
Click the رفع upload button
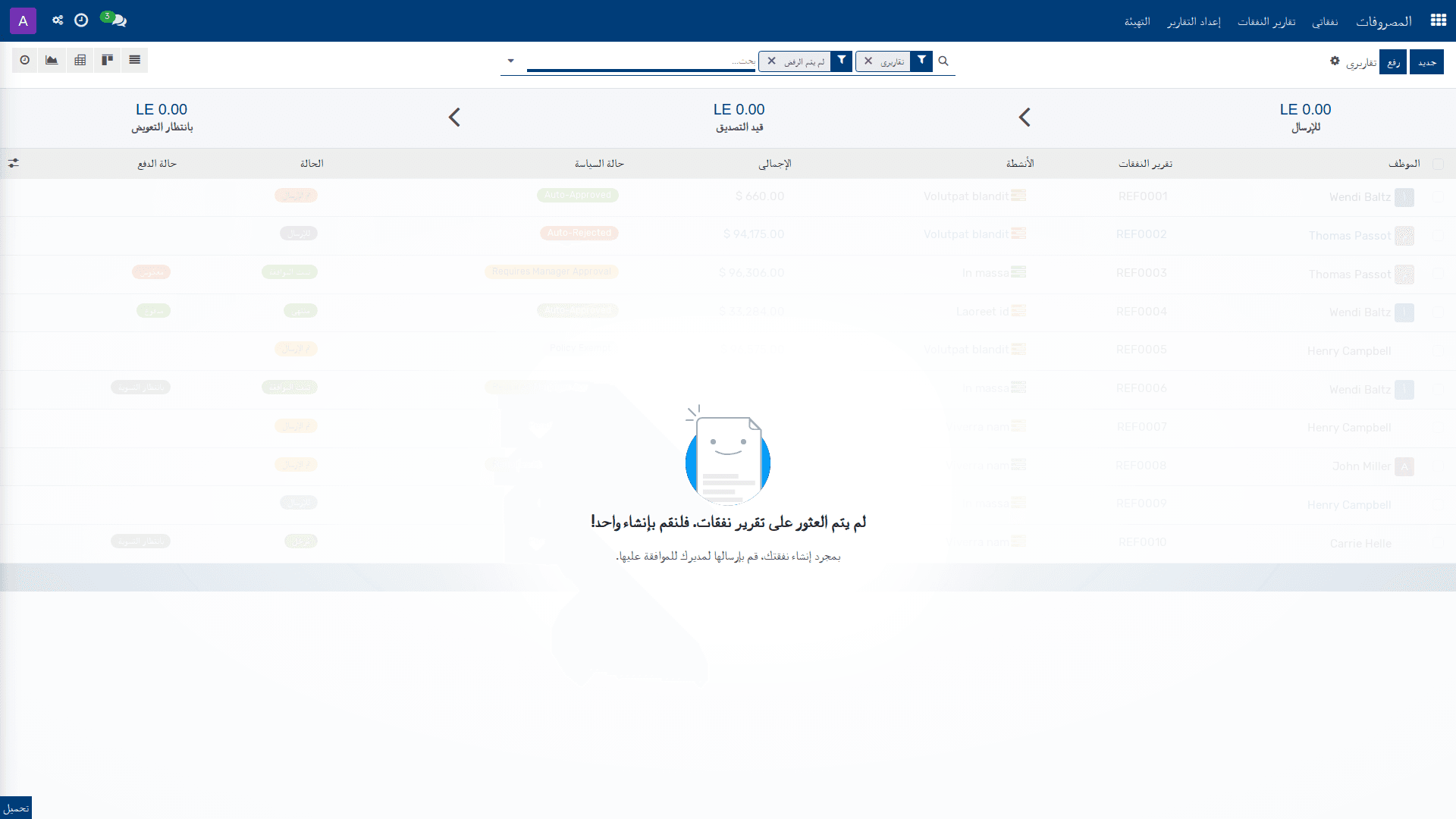click(x=1393, y=62)
